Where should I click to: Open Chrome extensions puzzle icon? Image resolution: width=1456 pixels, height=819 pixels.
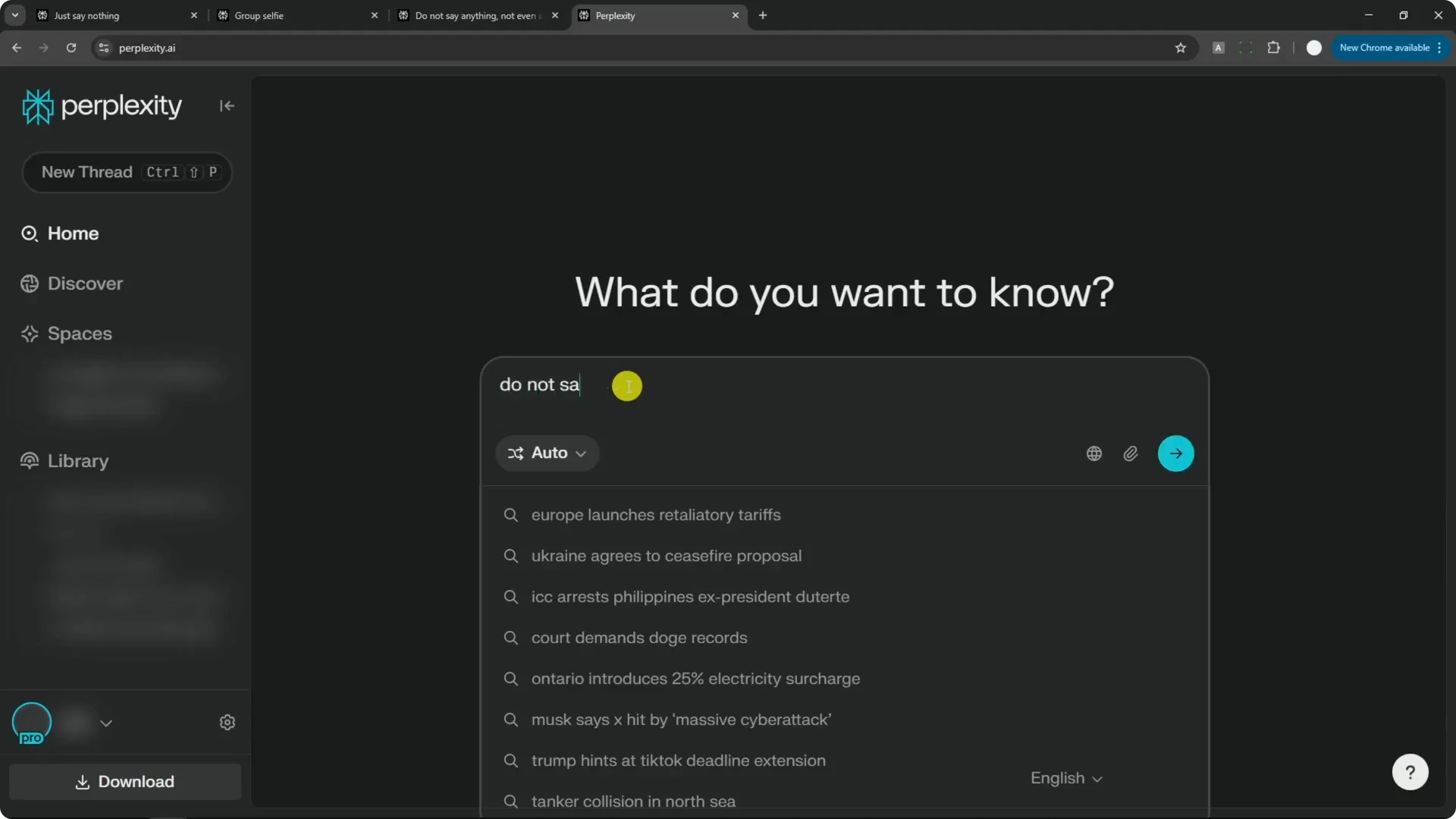(x=1273, y=48)
